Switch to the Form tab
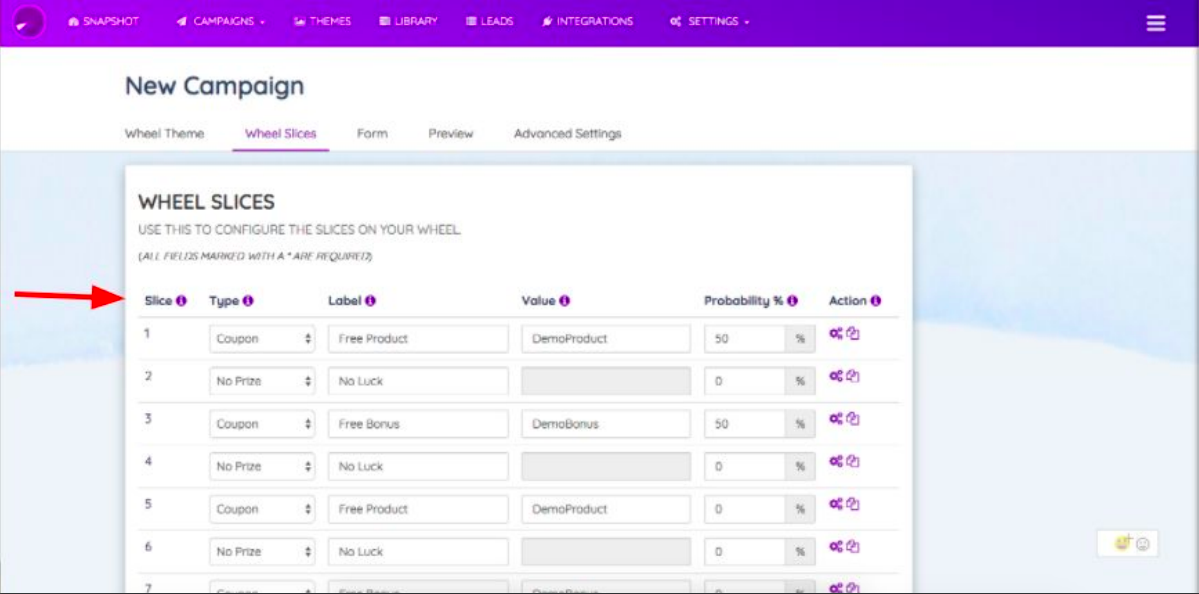This screenshot has height=594, width=1199. (x=372, y=134)
